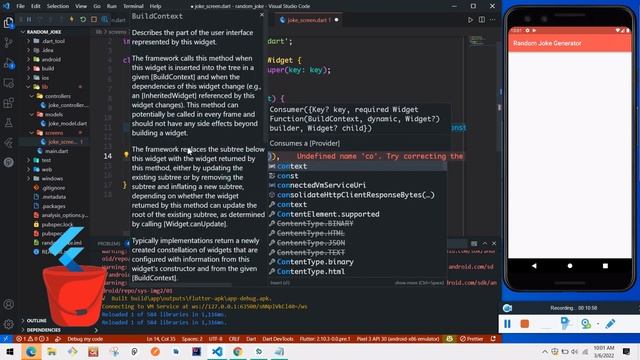Open the editor more actions ellipsis
Image resolution: width=640 pixels, height=360 pixels.
pyautogui.click(x=493, y=20)
